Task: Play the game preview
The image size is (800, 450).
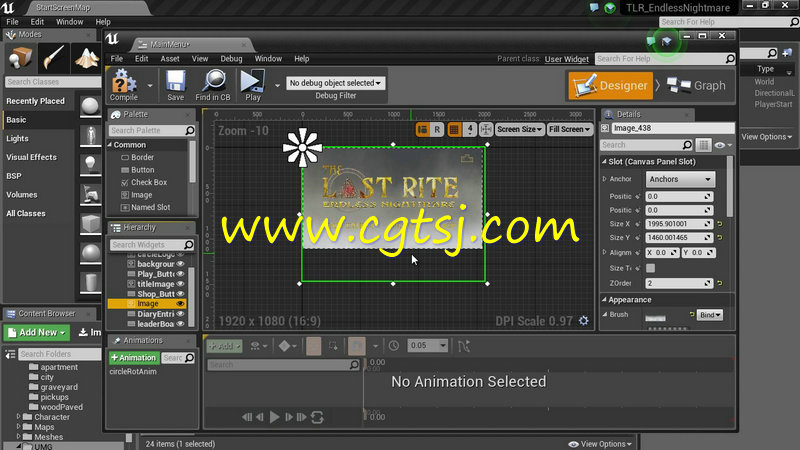Action: tap(253, 85)
